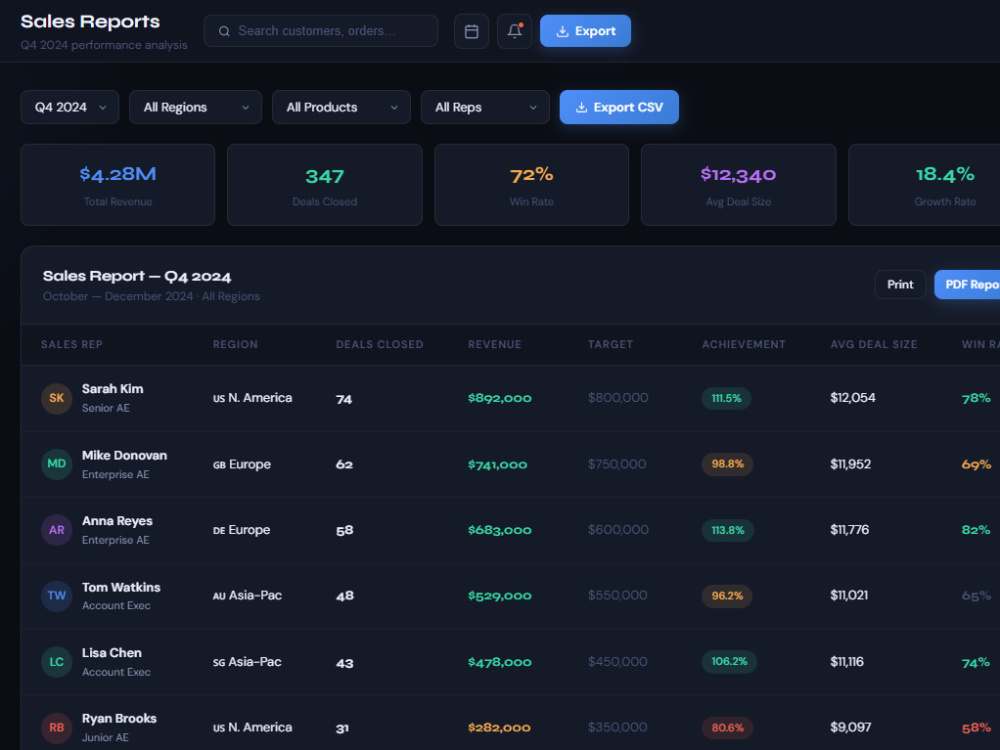Open the notifications bell icon
The height and width of the screenshot is (750, 1000).
(x=514, y=31)
